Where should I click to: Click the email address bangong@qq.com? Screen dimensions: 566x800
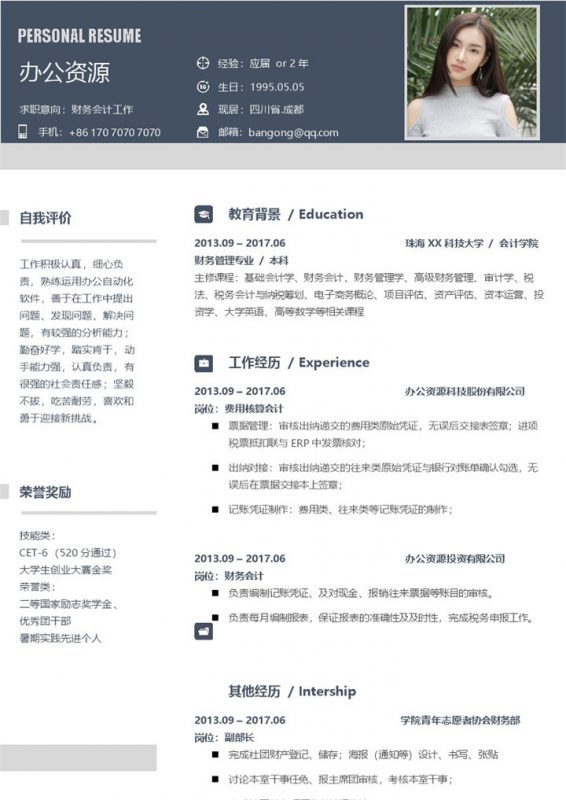tap(293, 133)
